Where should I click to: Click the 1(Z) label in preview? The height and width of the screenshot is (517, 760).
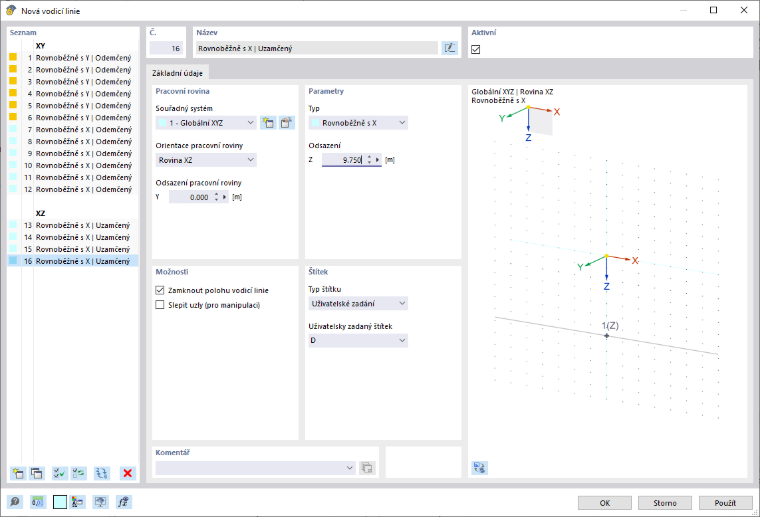click(x=610, y=326)
